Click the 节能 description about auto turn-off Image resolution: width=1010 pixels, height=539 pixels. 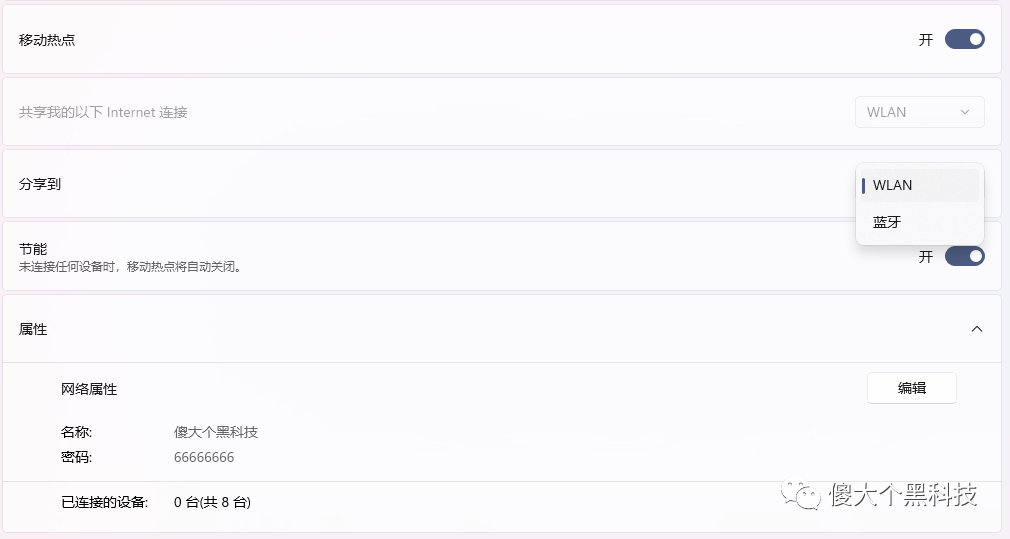coord(131,267)
